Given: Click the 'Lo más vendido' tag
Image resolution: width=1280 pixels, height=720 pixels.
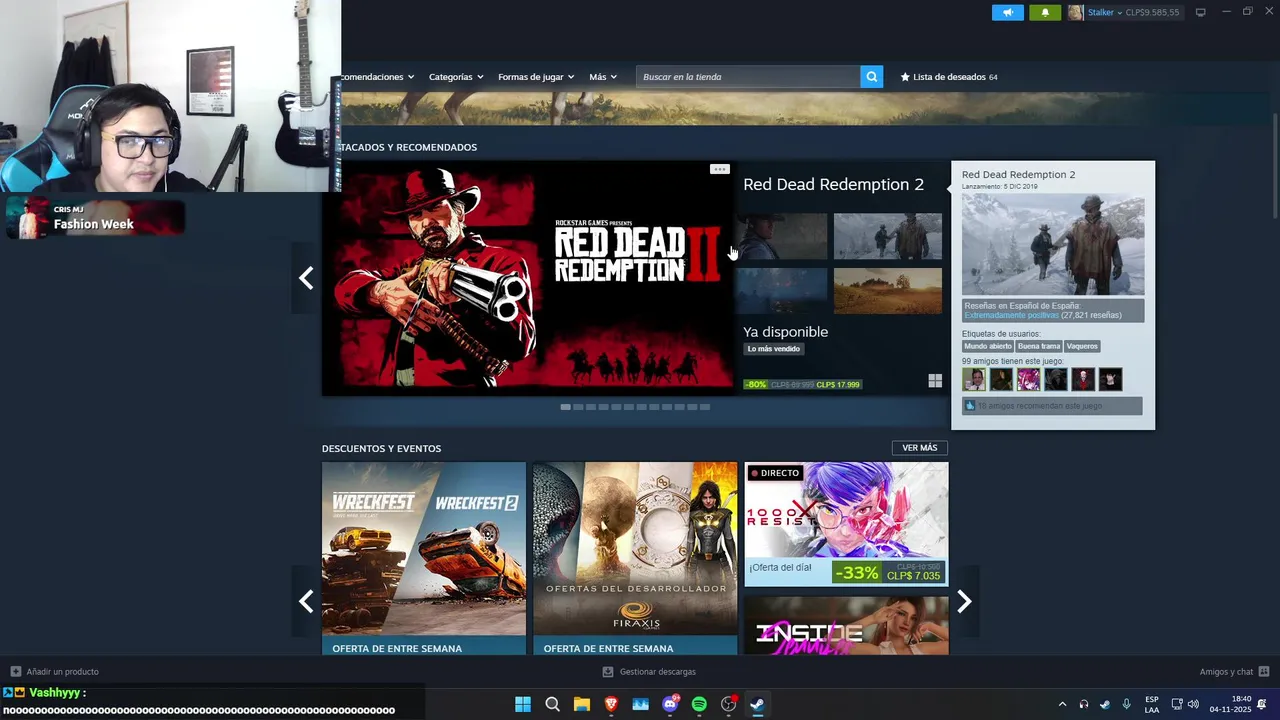Looking at the screenshot, I should 774,349.
